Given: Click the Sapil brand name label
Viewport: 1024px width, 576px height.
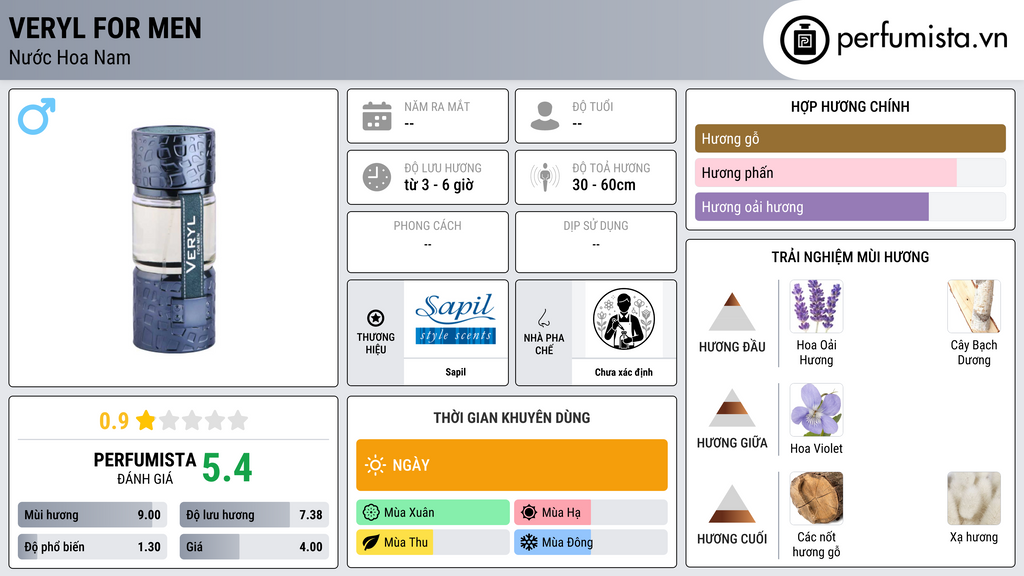Looking at the screenshot, I should click(x=456, y=372).
